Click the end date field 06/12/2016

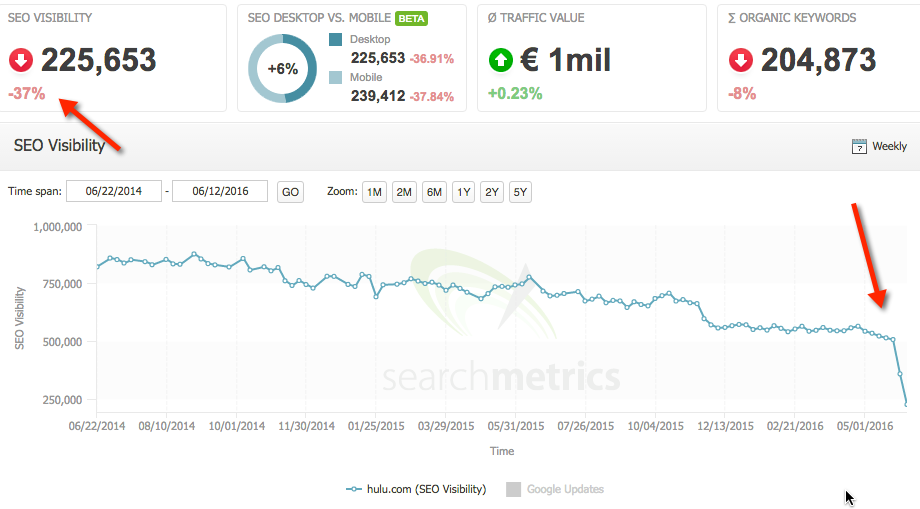(219, 191)
